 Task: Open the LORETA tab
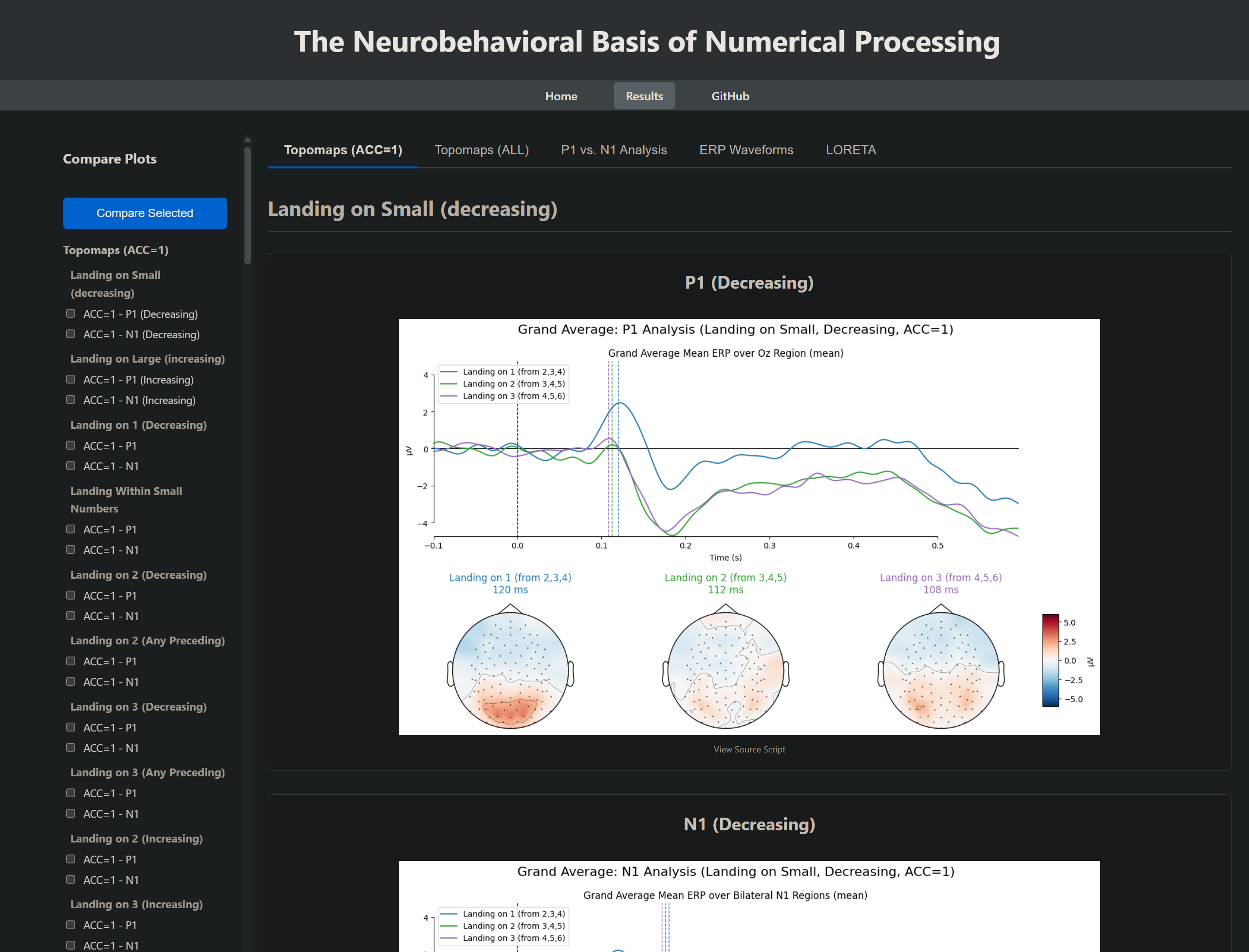(850, 149)
